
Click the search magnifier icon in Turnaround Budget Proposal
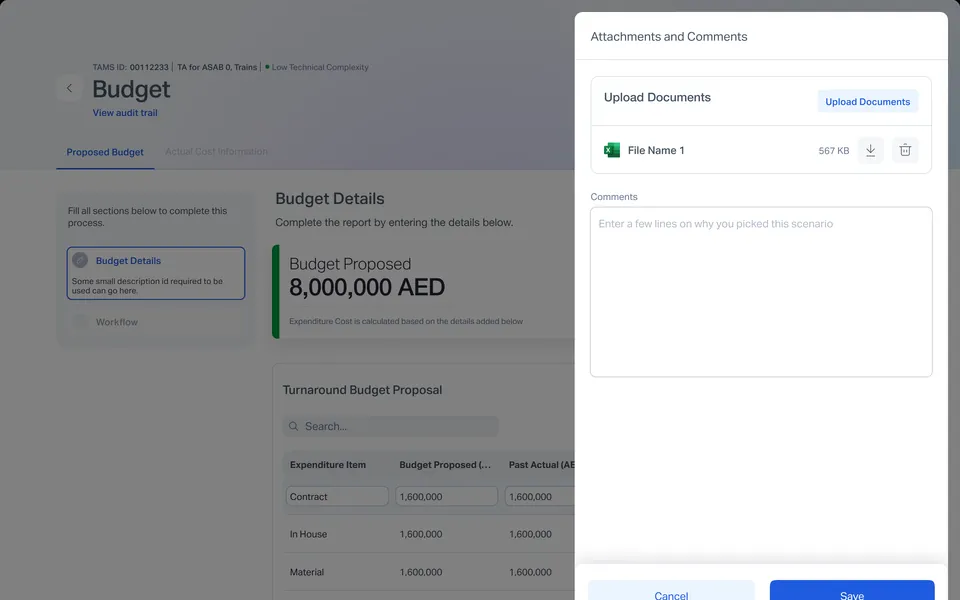(294, 426)
